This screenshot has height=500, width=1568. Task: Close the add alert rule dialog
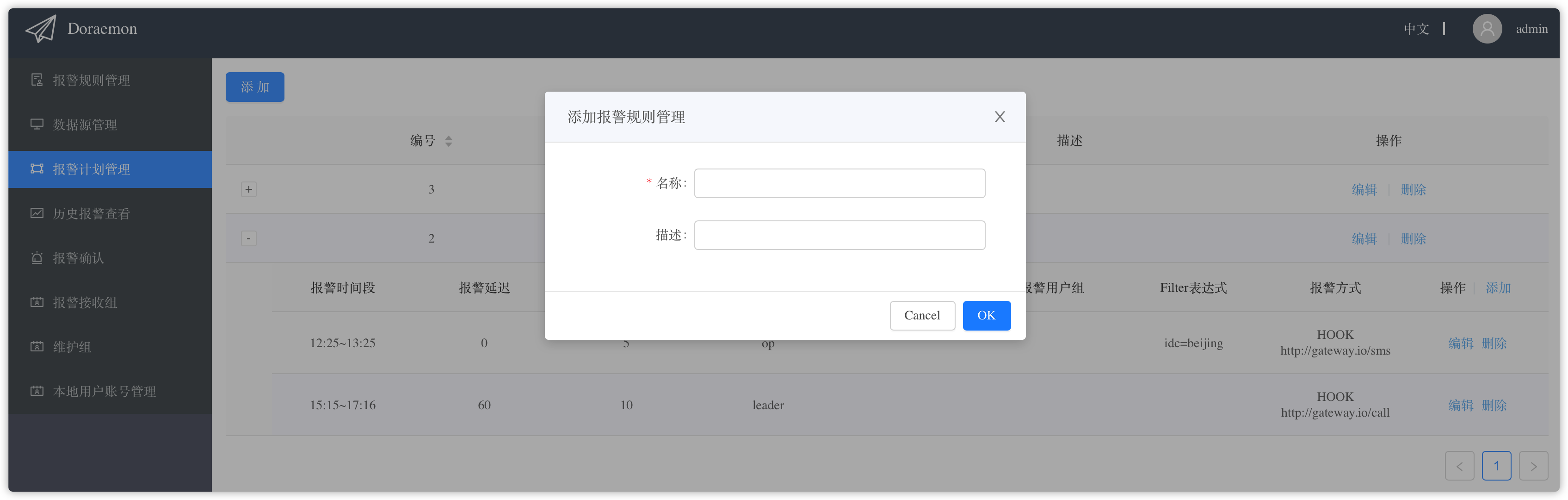coord(1000,117)
